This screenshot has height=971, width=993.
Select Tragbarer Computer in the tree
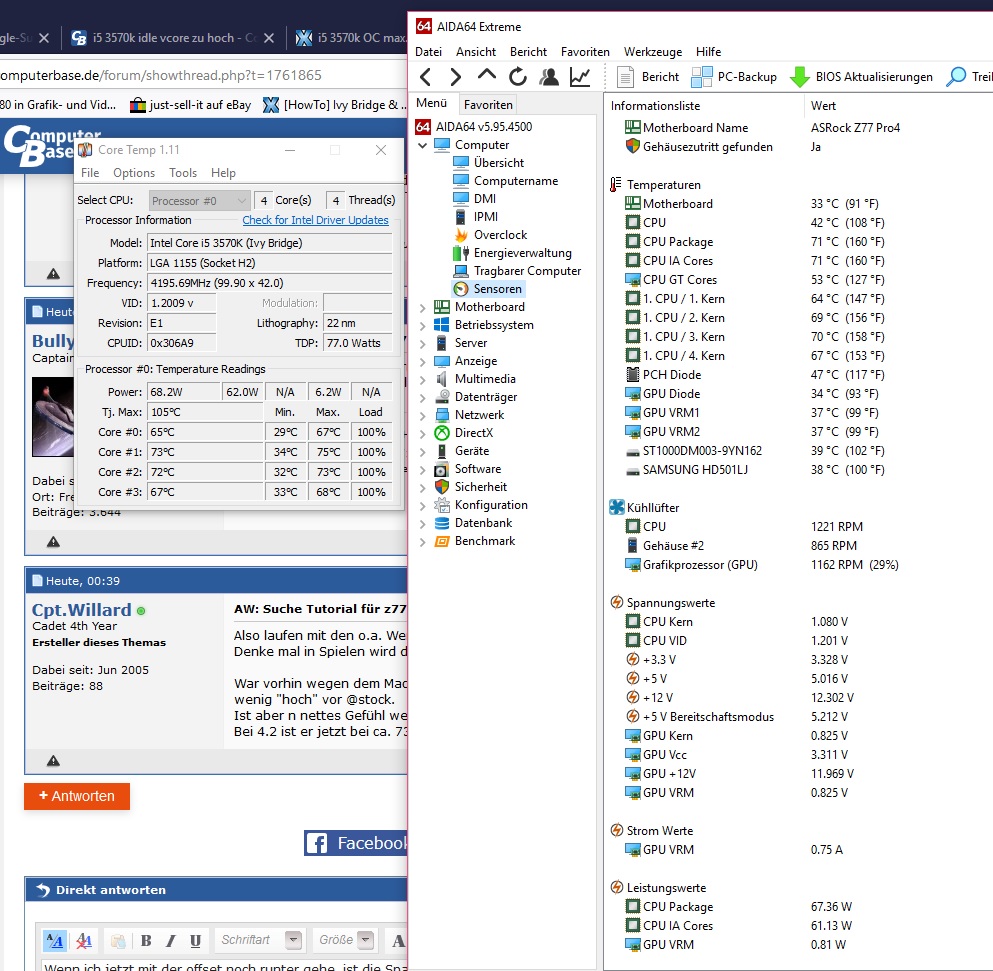point(527,271)
